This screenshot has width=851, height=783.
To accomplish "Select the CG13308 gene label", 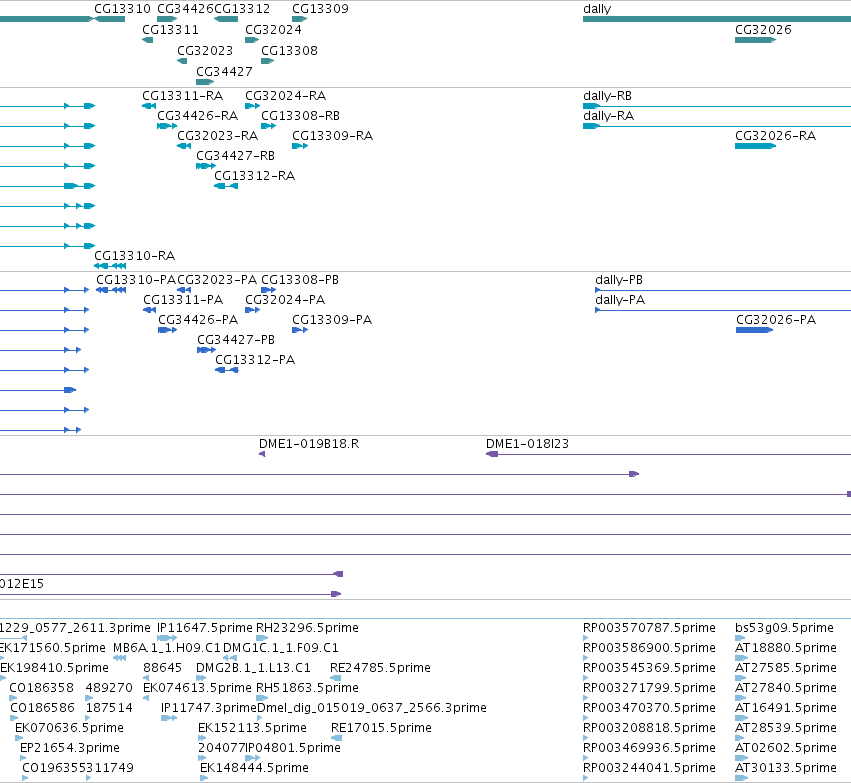I will click(289, 50).
